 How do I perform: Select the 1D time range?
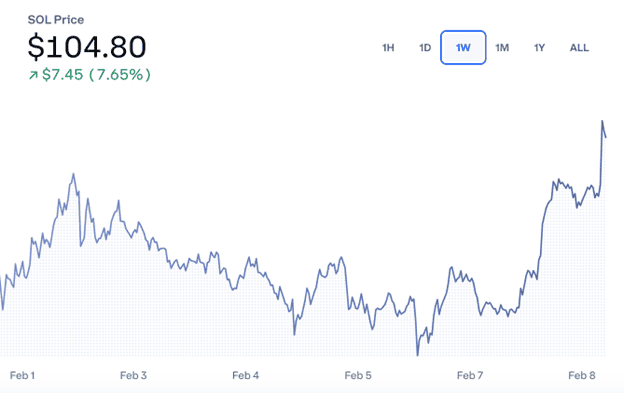(x=425, y=48)
